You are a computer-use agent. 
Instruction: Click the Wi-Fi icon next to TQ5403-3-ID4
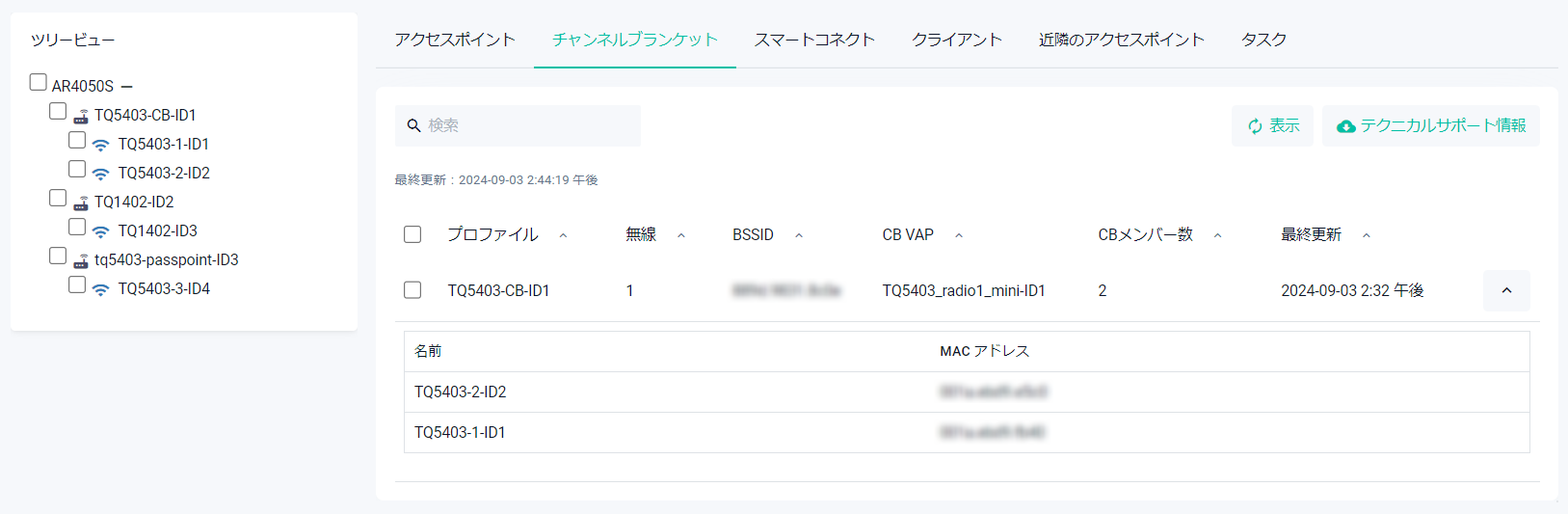[101, 289]
